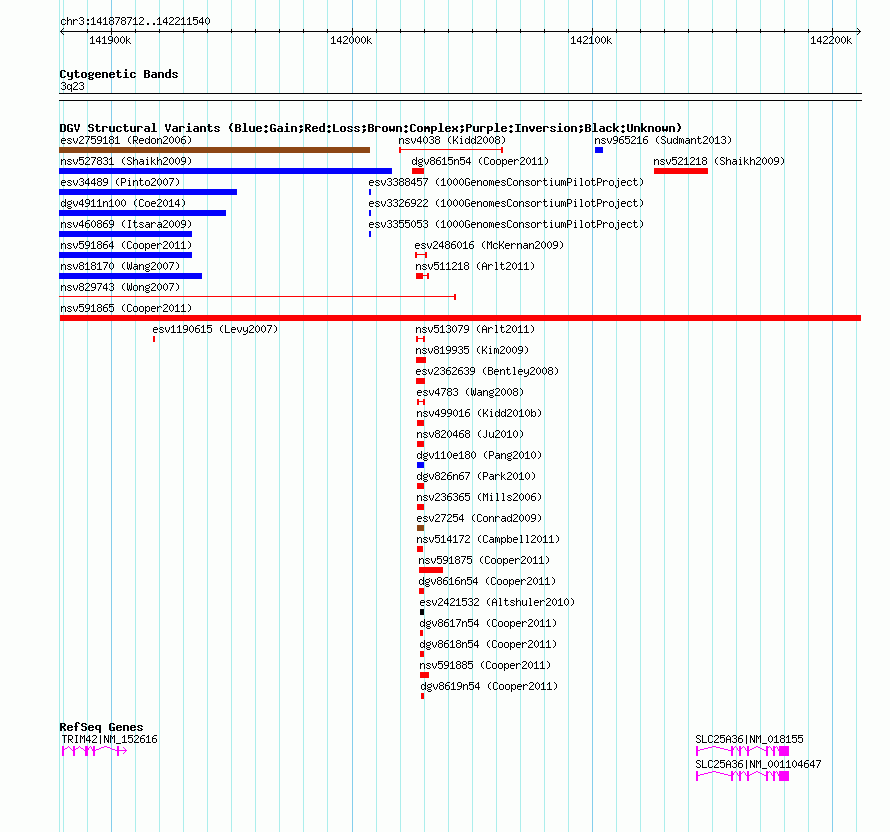Screen dimensions: 890x832
Task: Click the red nsv4038 loss span line
Action: [451, 150]
